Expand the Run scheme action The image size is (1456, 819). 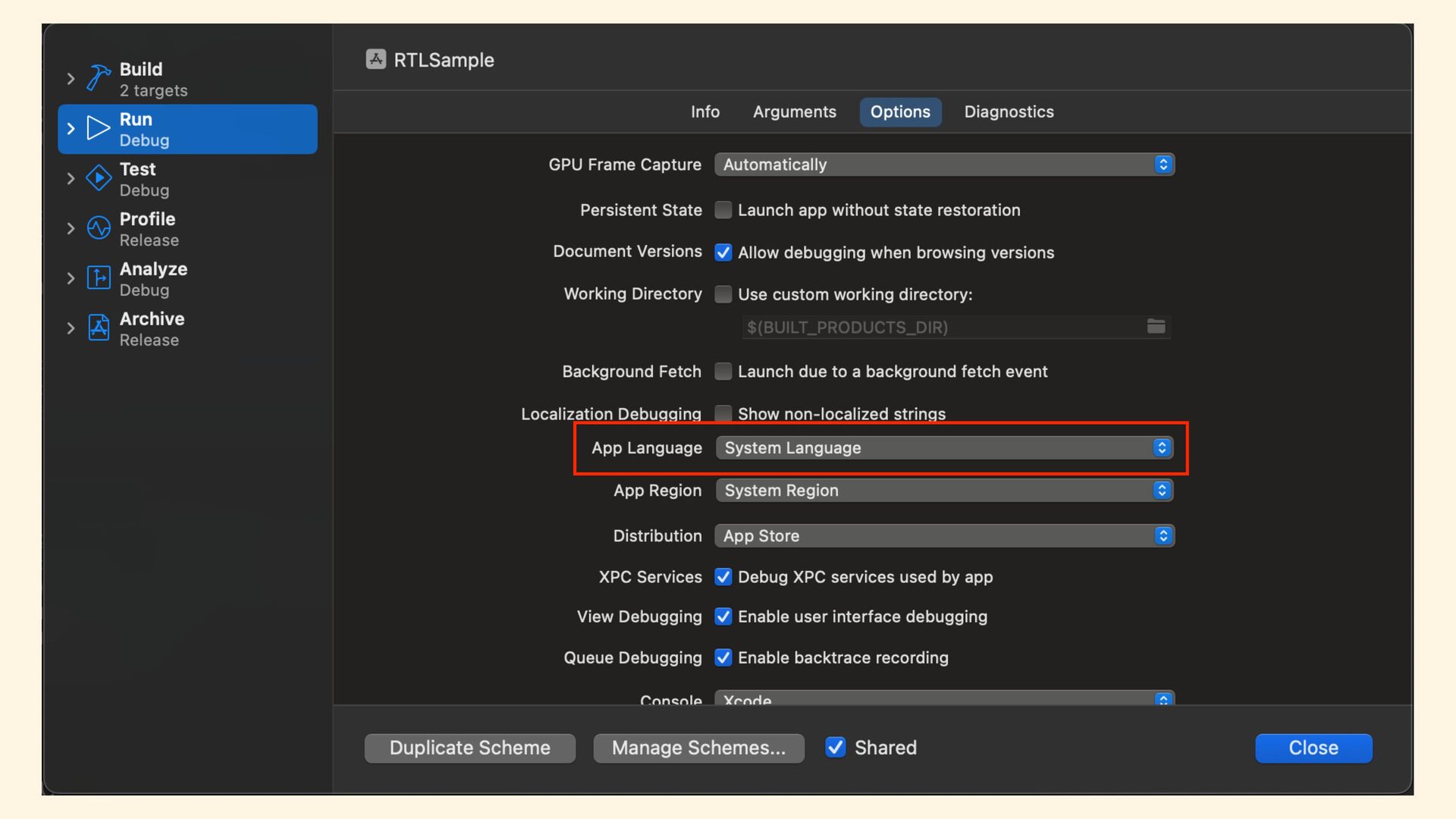(71, 129)
